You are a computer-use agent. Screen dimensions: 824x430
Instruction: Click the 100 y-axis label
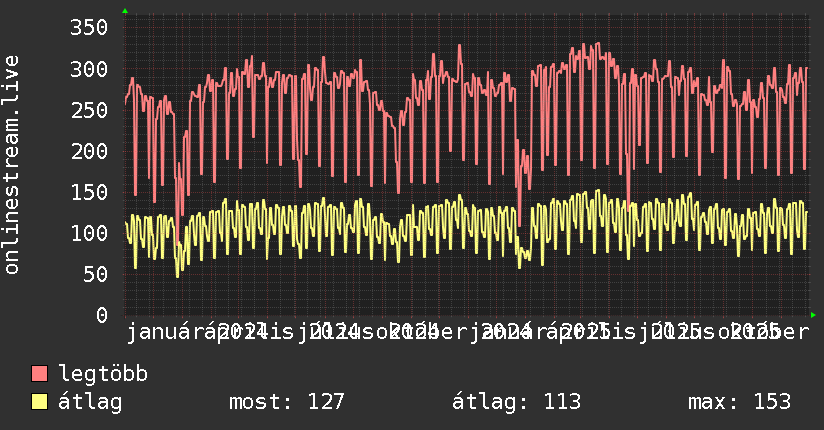(x=89, y=233)
